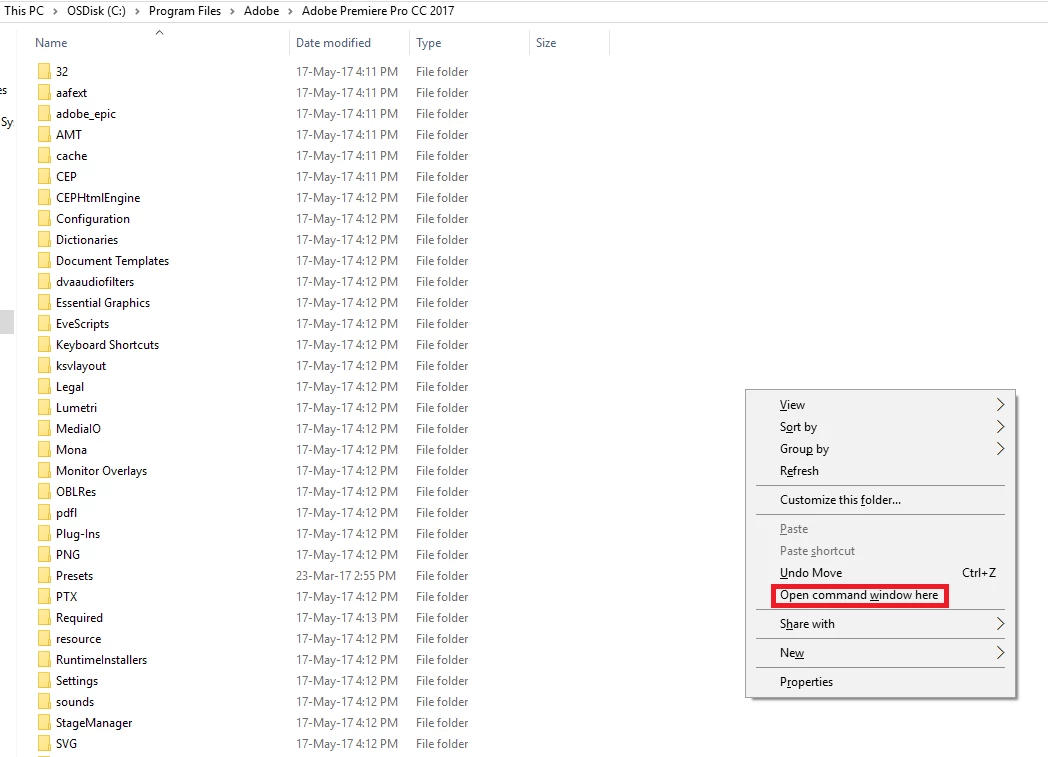Click the PNG folder icon
Image resolution: width=1048 pixels, height=757 pixels.
(44, 555)
